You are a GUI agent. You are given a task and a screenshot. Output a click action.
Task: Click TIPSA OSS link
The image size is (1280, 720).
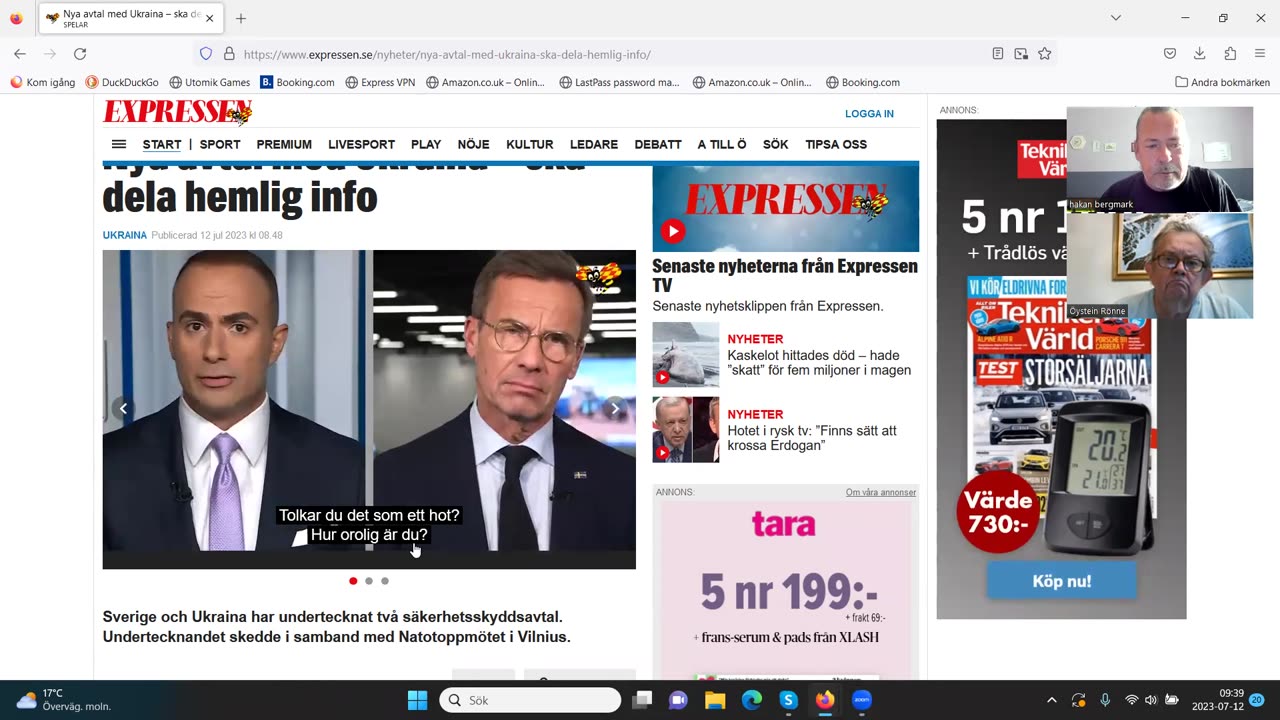(836, 144)
